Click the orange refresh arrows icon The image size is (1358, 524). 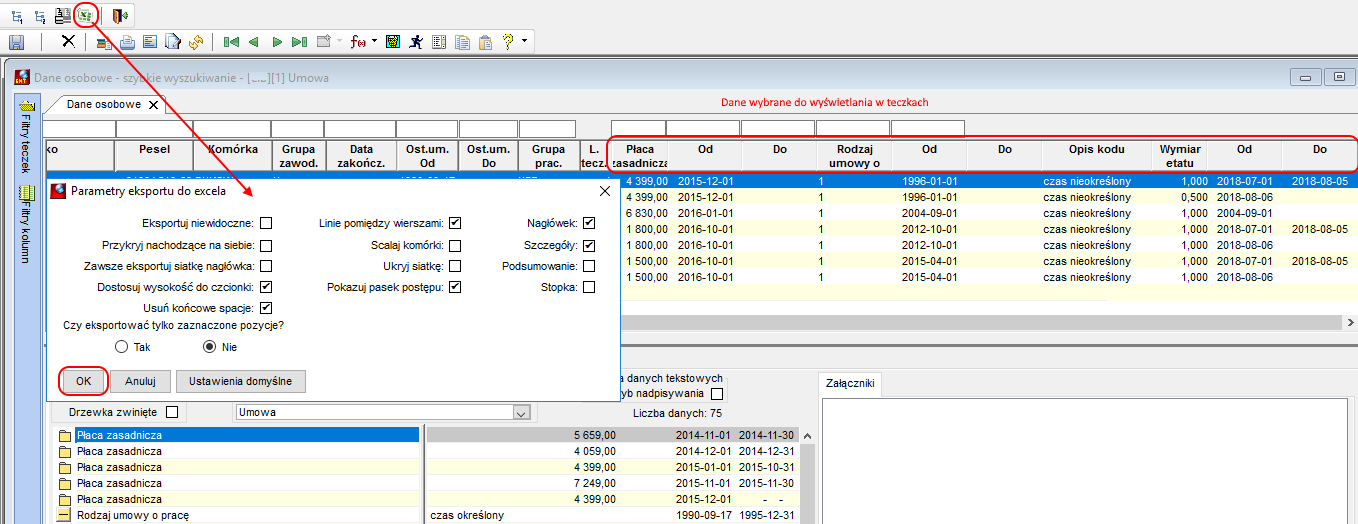(x=195, y=42)
